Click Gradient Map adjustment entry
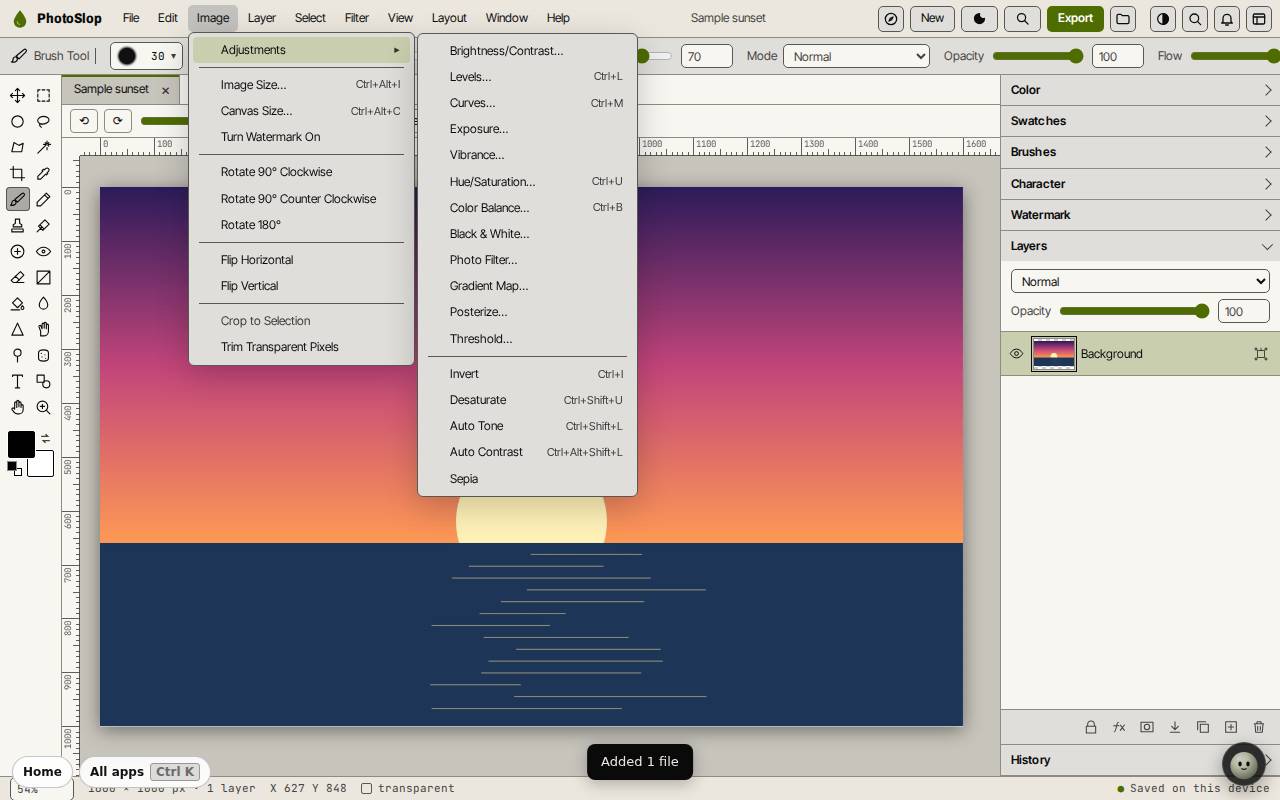This screenshot has width=1280, height=800. [527, 286]
